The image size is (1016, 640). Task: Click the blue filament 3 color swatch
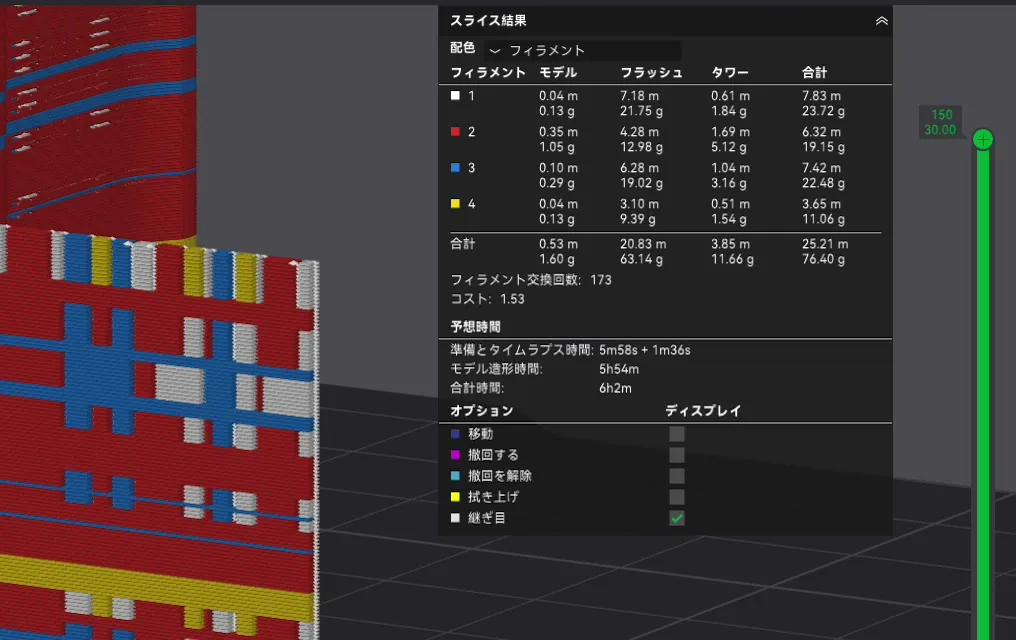[455, 167]
